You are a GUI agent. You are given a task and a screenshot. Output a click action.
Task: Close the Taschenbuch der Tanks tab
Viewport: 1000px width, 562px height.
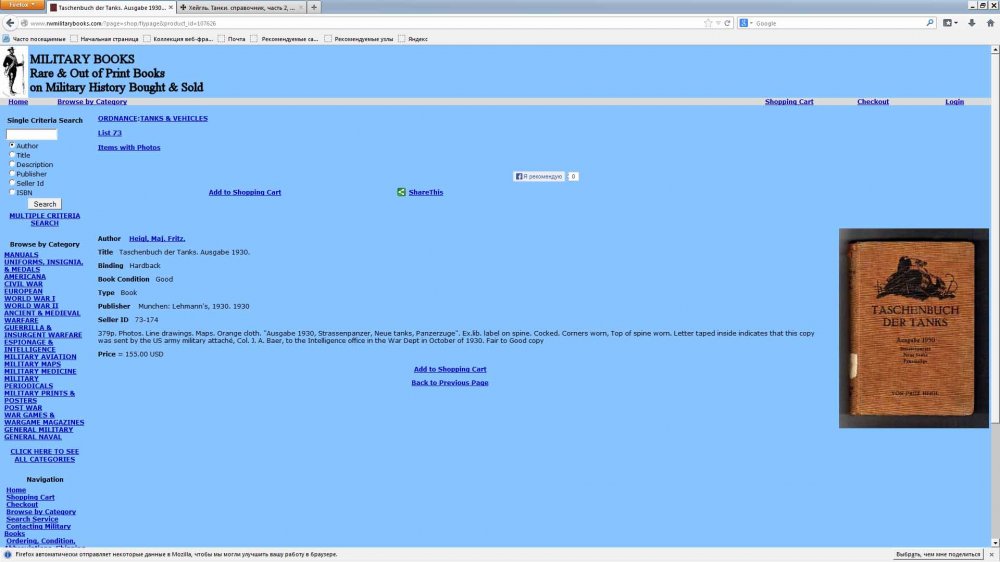click(x=171, y=8)
